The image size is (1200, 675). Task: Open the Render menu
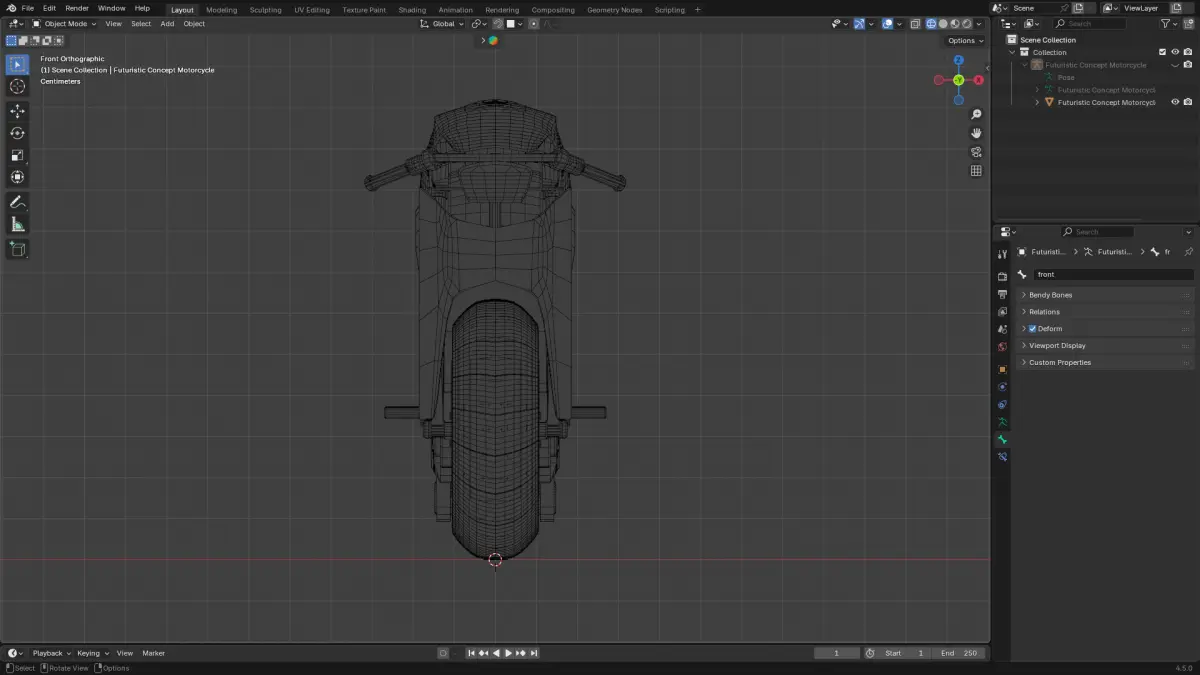[x=77, y=8]
